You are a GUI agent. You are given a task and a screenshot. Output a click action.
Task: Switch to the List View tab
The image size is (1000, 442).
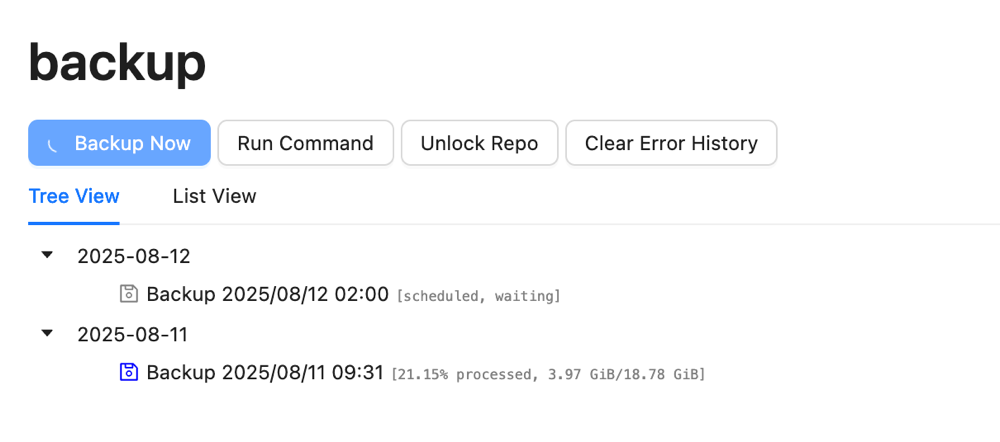[214, 196]
